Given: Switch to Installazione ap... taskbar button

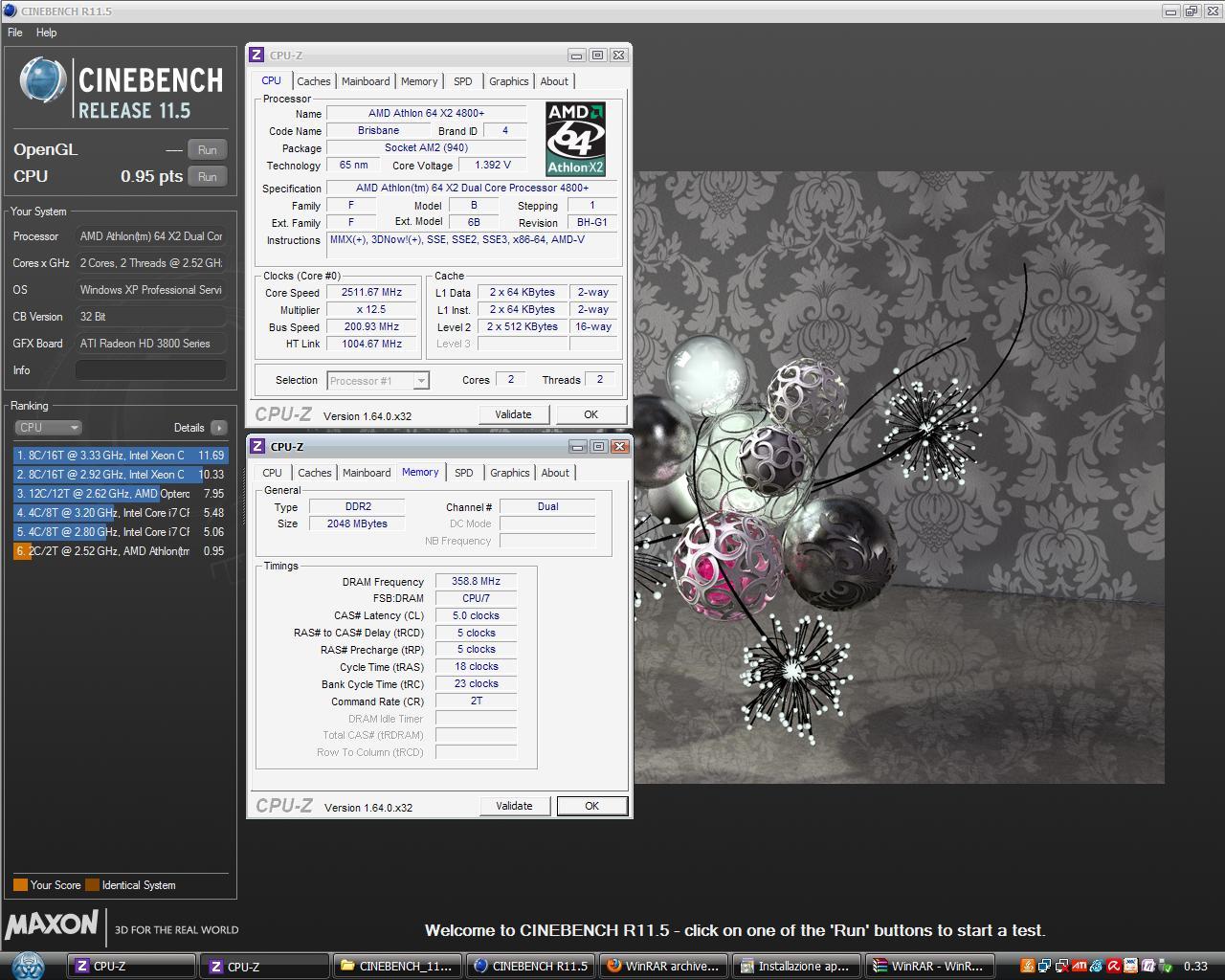Looking at the screenshot, I should click(796, 966).
